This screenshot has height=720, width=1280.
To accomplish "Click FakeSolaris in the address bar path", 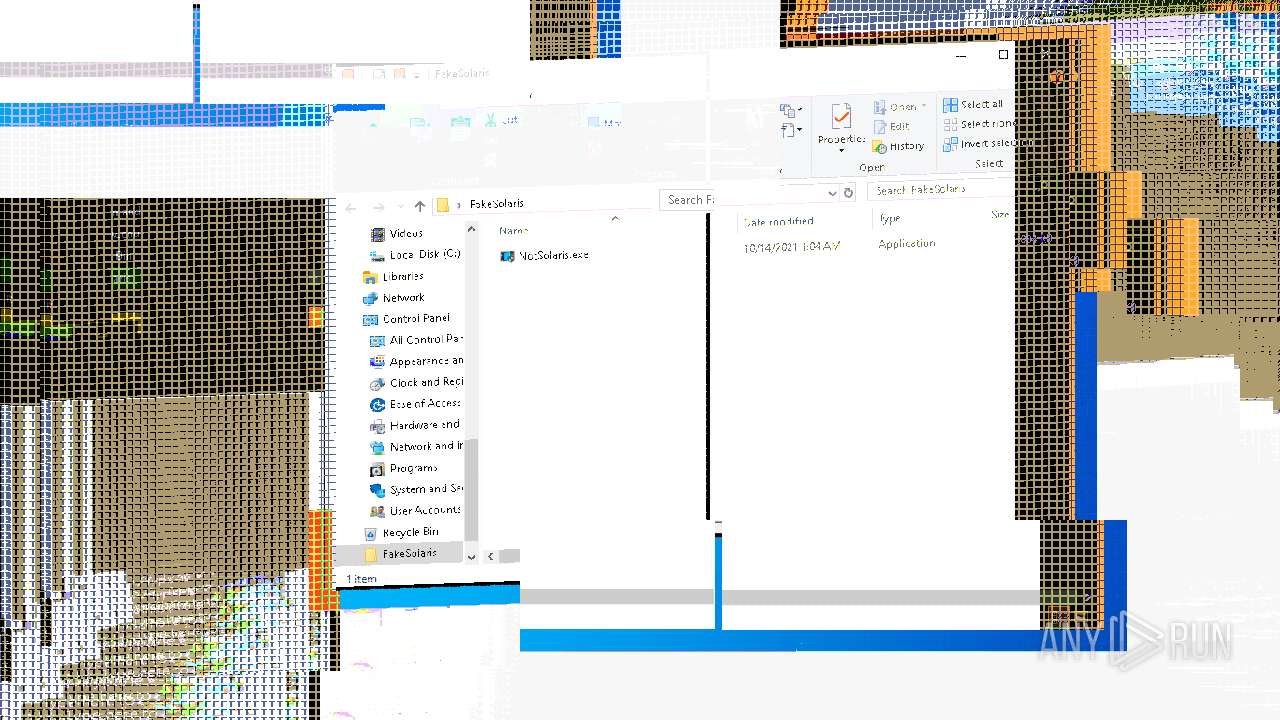I will 497,204.
